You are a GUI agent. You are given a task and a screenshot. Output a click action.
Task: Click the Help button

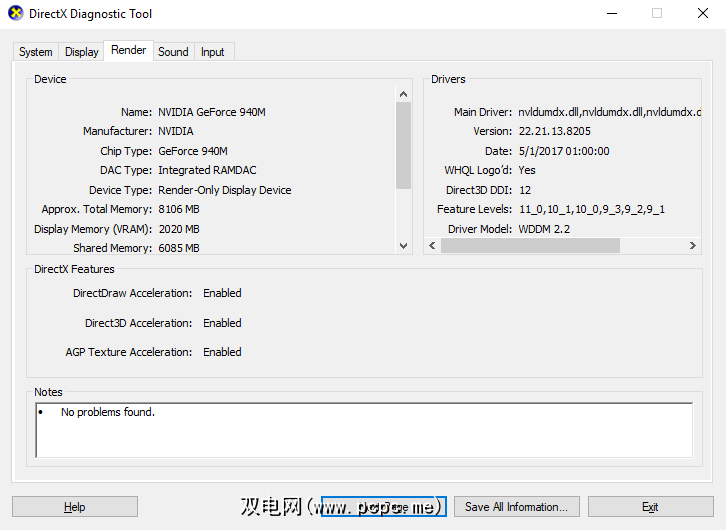coord(75,507)
